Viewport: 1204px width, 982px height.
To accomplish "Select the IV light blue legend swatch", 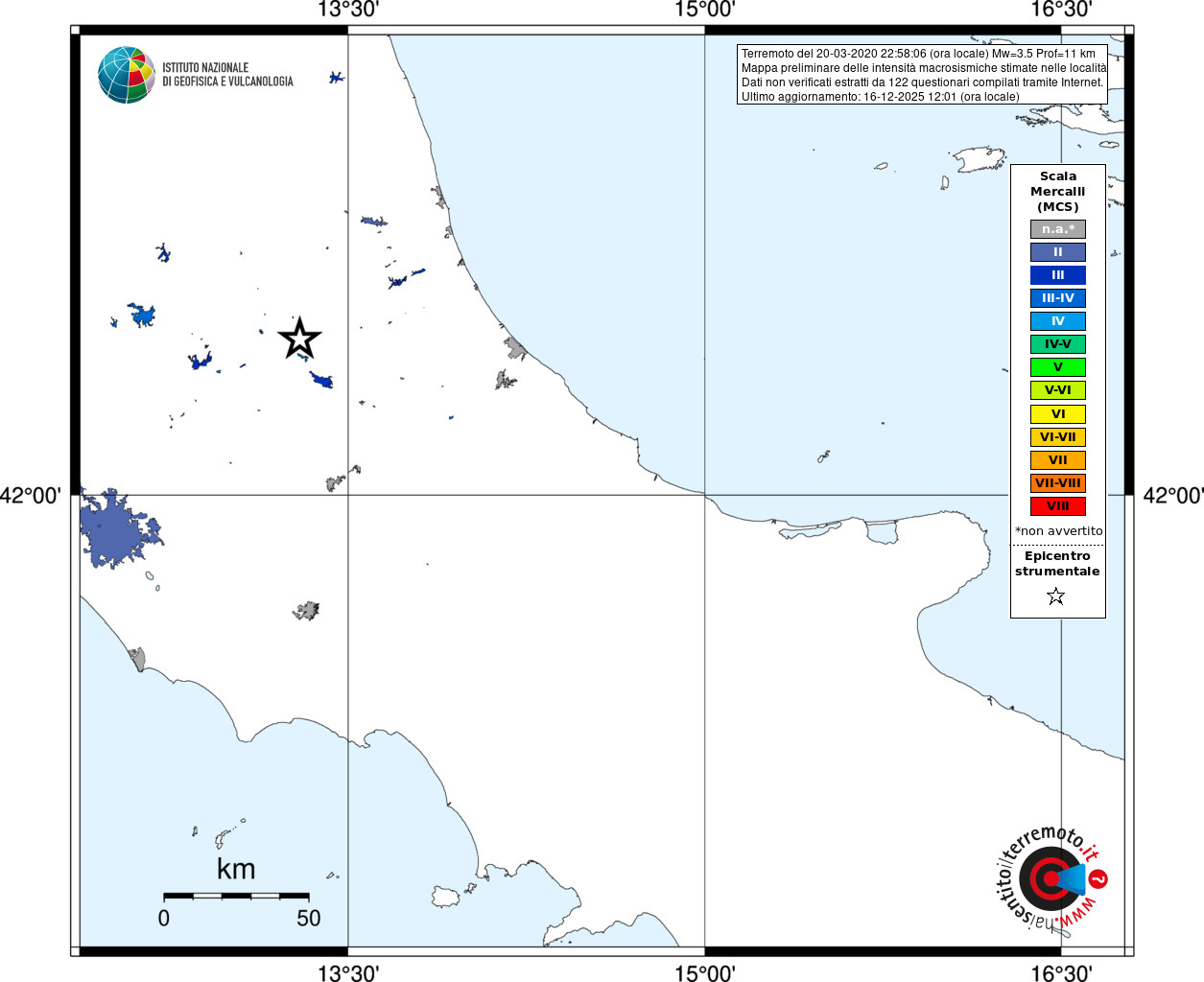I will tap(1058, 321).
